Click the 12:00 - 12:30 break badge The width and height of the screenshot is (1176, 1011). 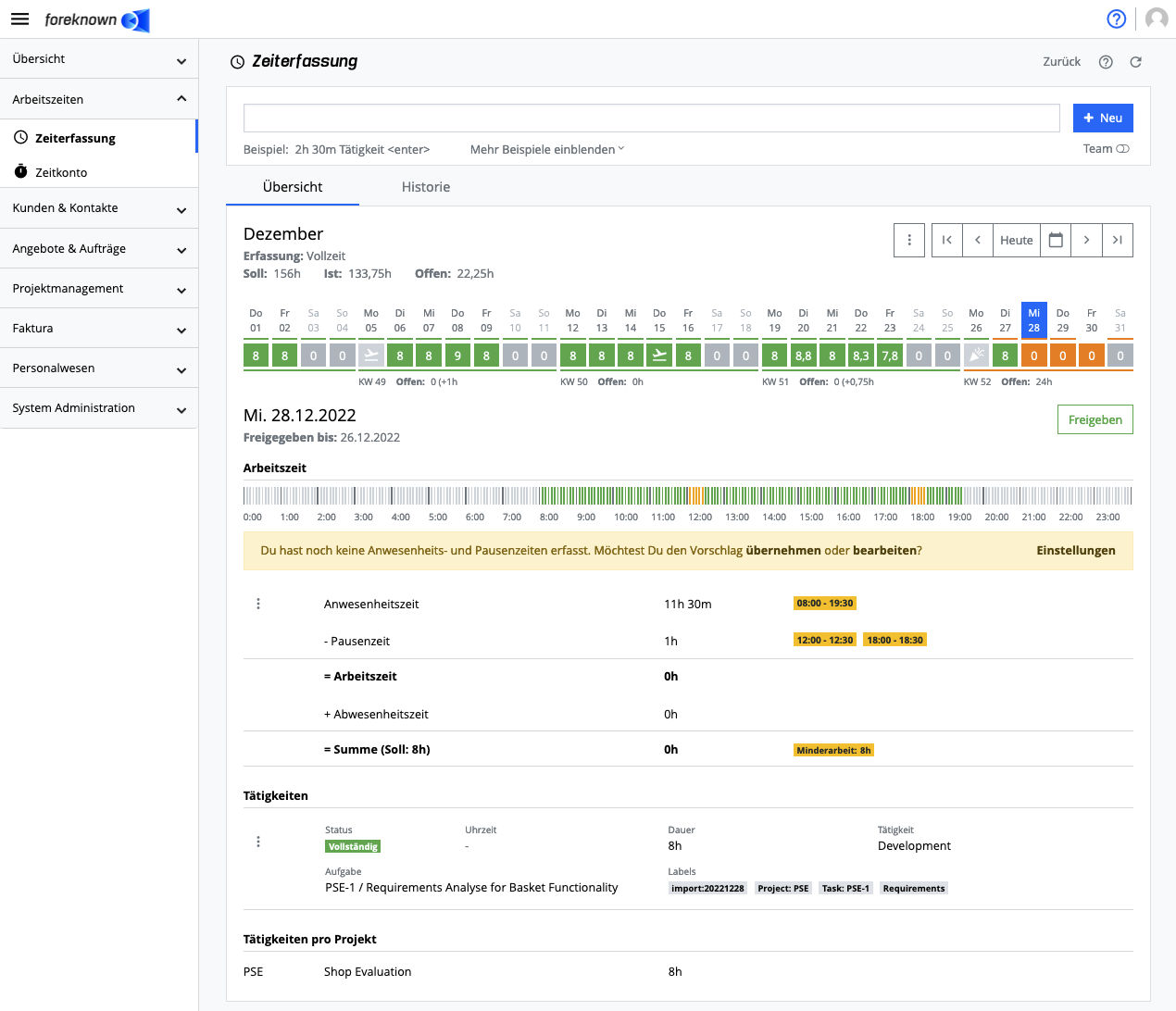pos(825,640)
